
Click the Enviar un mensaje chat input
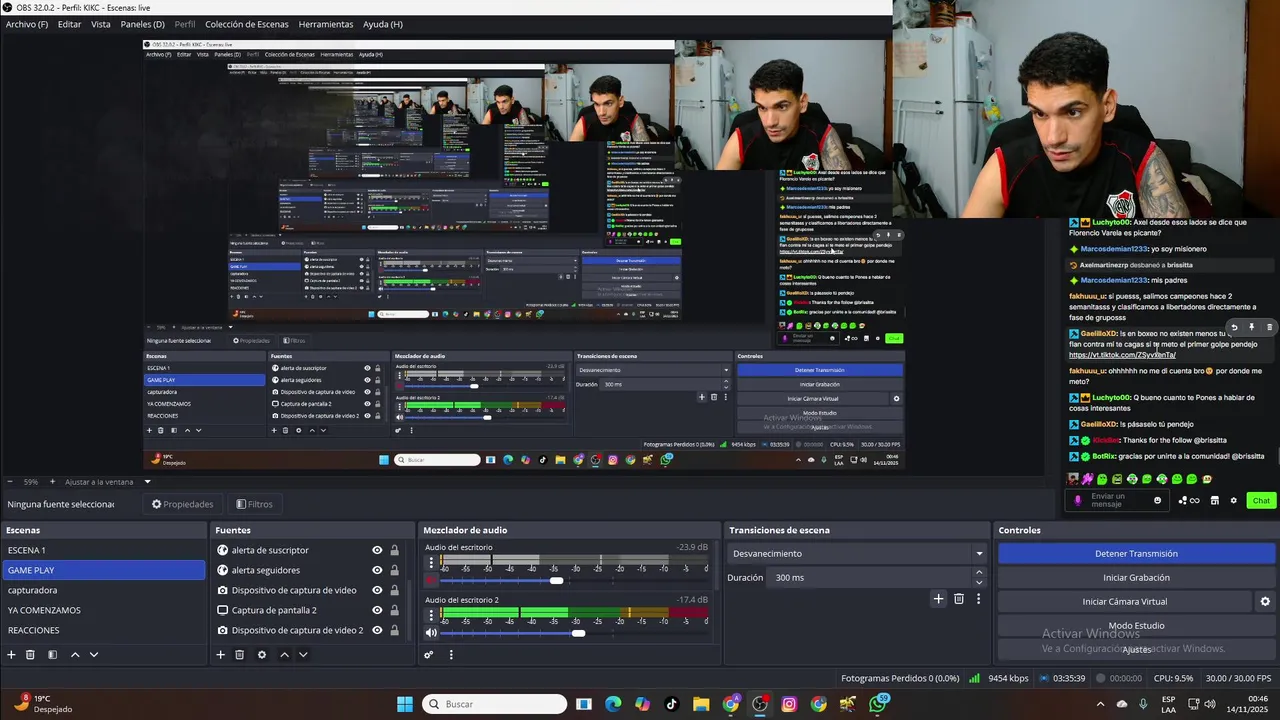pos(1116,500)
